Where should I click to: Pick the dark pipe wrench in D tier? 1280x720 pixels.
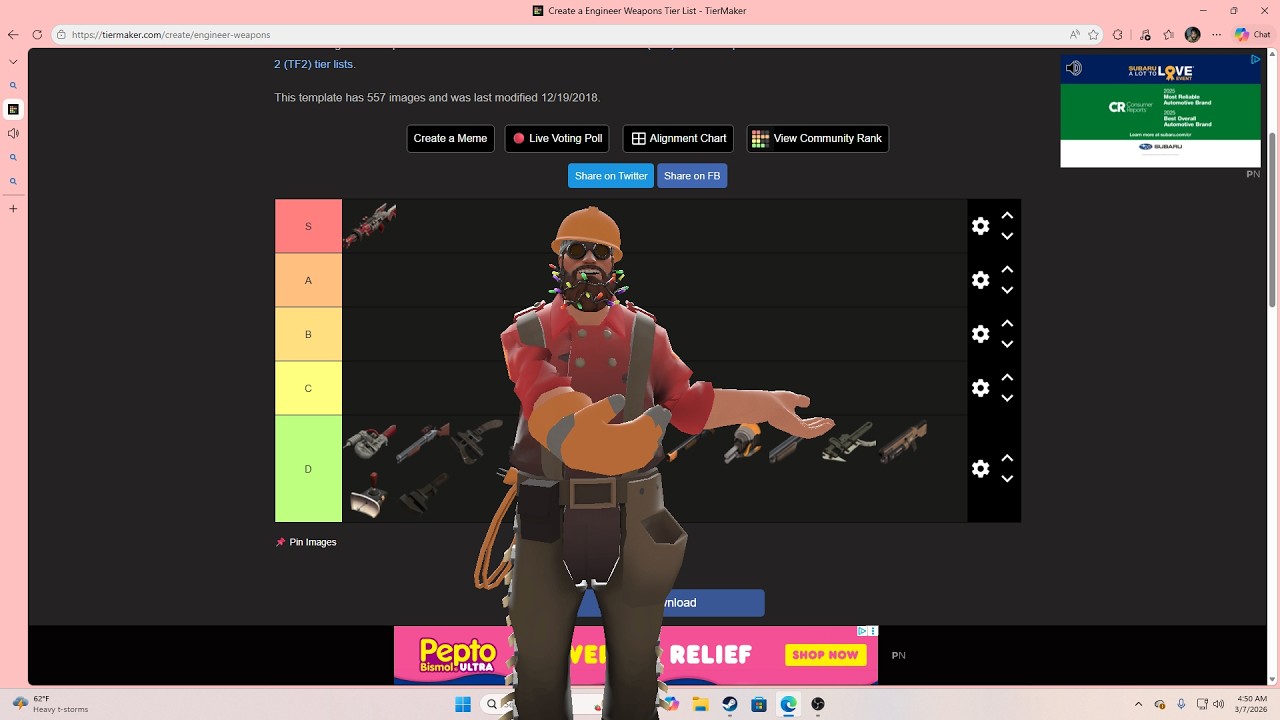pos(476,441)
